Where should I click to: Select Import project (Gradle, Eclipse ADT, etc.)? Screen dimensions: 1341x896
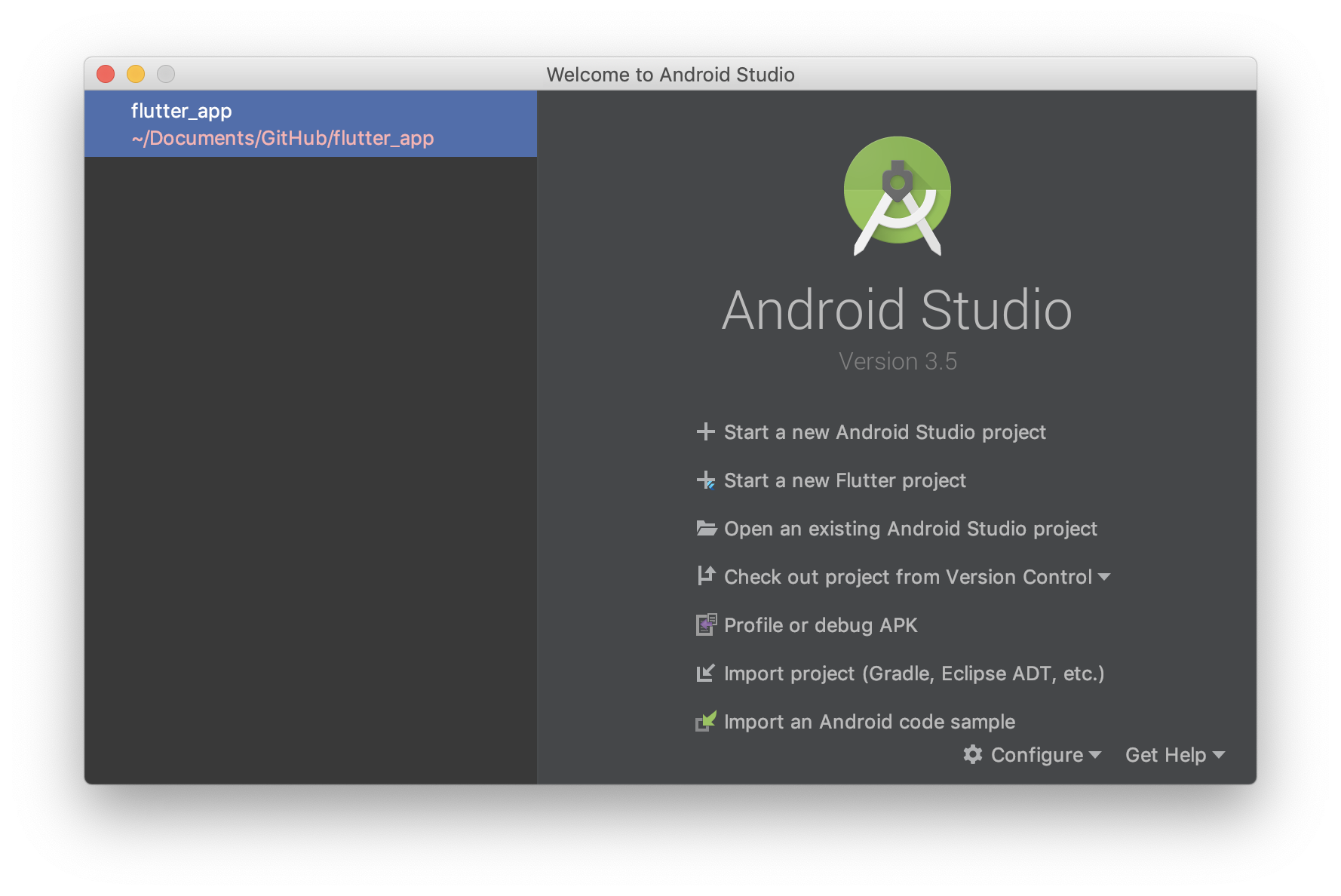[914, 674]
